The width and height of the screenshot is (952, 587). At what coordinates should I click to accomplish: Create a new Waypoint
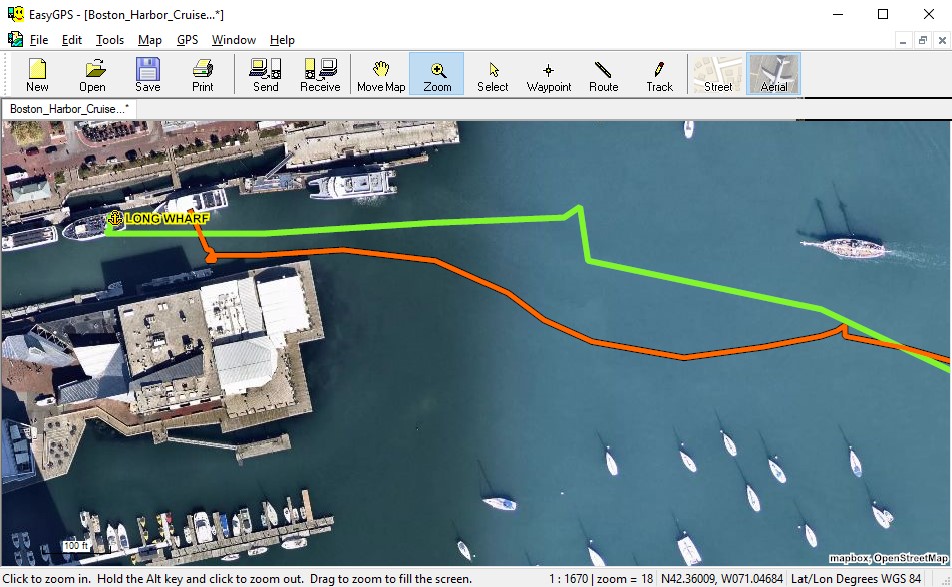tap(548, 73)
